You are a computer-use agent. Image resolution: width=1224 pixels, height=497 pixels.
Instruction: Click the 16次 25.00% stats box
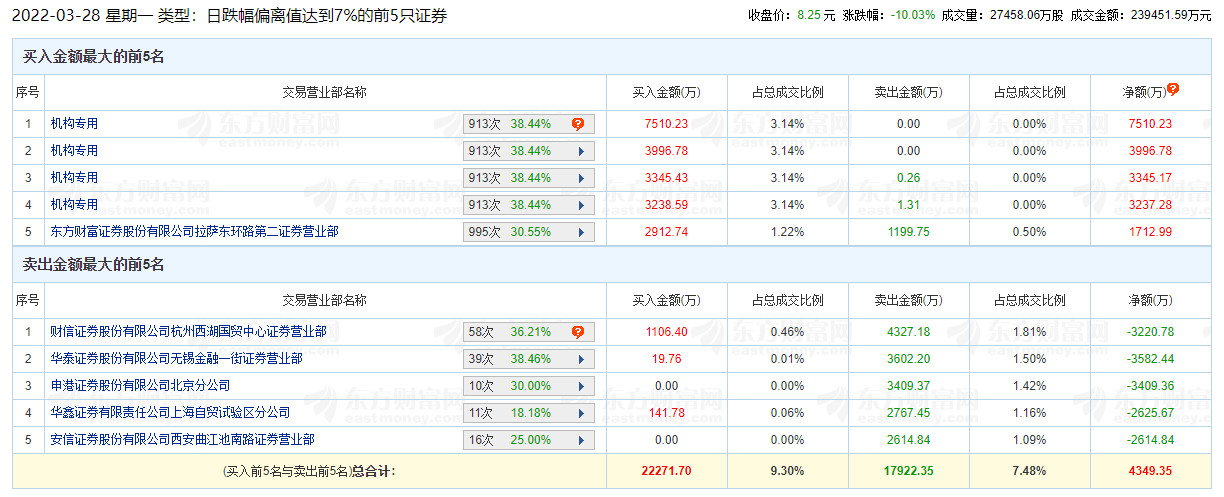click(x=529, y=440)
